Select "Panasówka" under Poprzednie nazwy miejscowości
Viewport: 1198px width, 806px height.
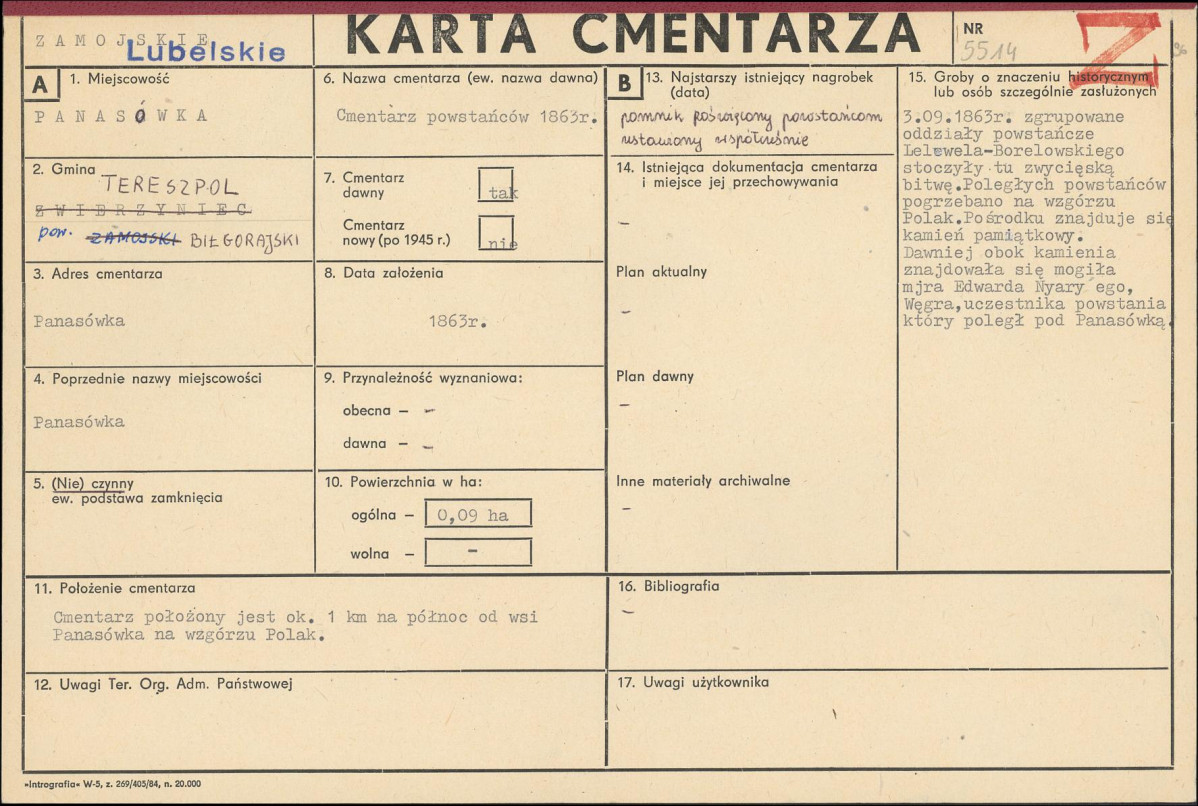pos(79,422)
